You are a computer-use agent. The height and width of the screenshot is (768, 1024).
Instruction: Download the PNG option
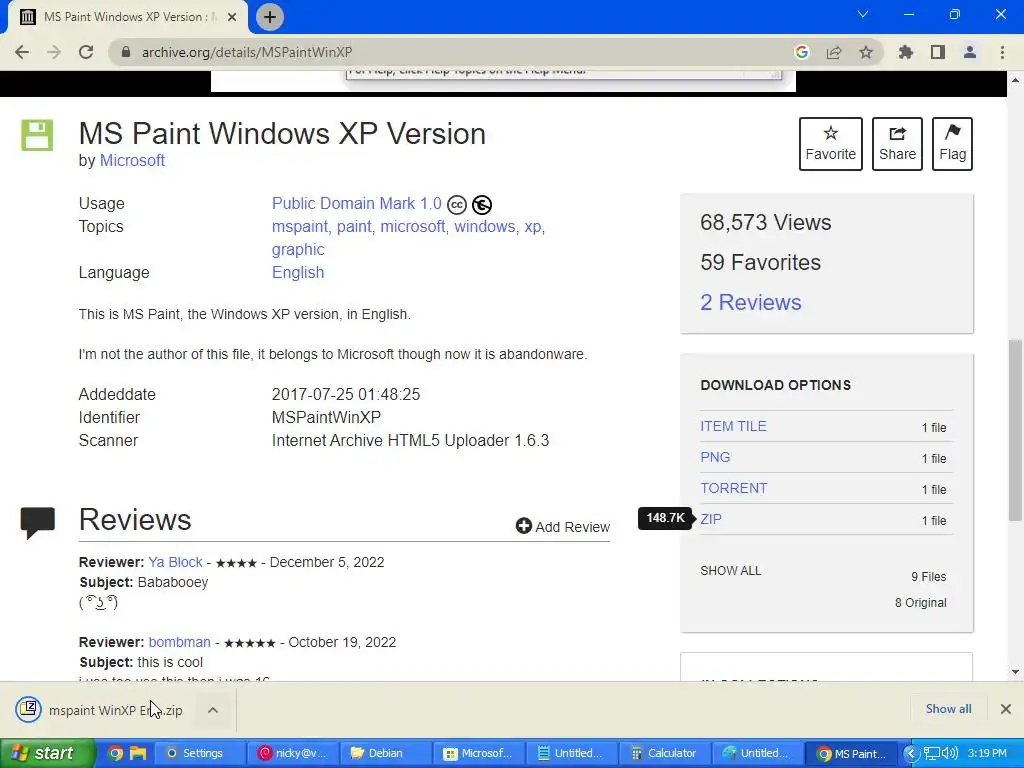pyautogui.click(x=715, y=457)
